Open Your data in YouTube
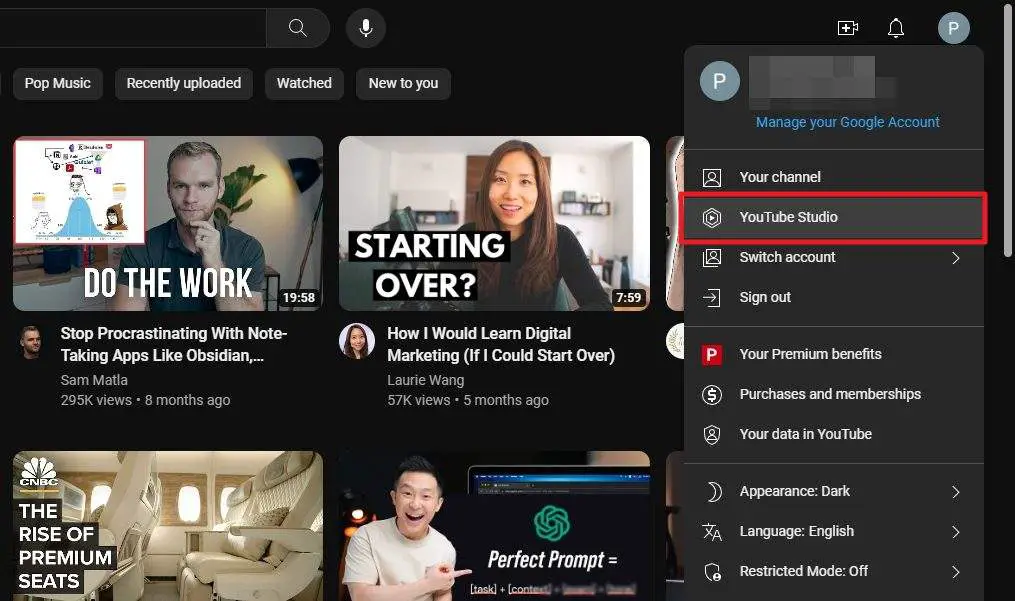This screenshot has width=1015, height=601. click(x=834, y=435)
